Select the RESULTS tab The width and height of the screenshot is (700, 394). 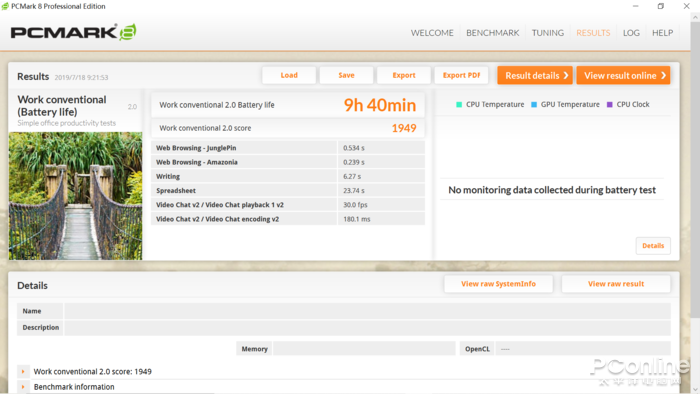point(593,33)
